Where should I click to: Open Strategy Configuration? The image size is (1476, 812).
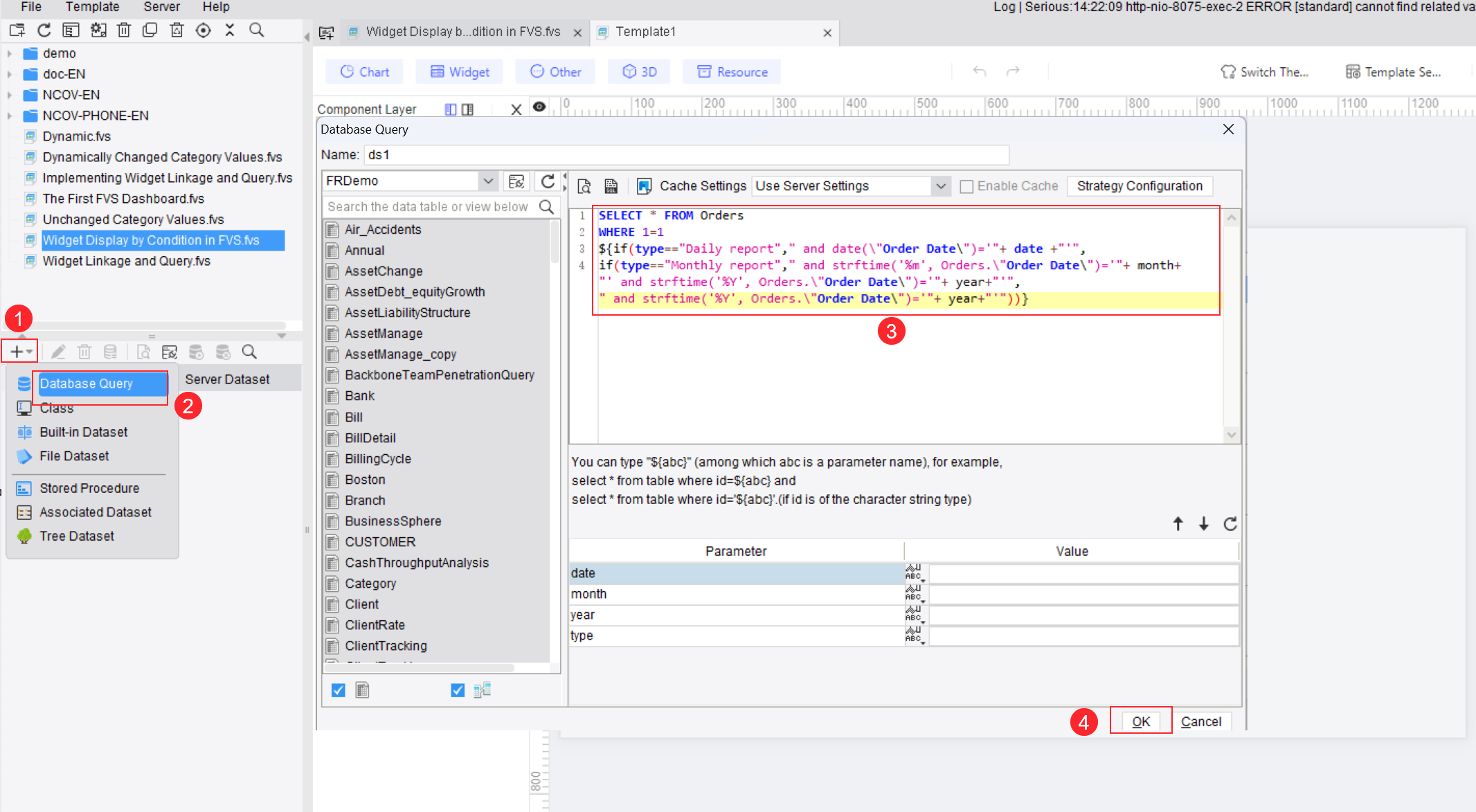pos(1140,186)
